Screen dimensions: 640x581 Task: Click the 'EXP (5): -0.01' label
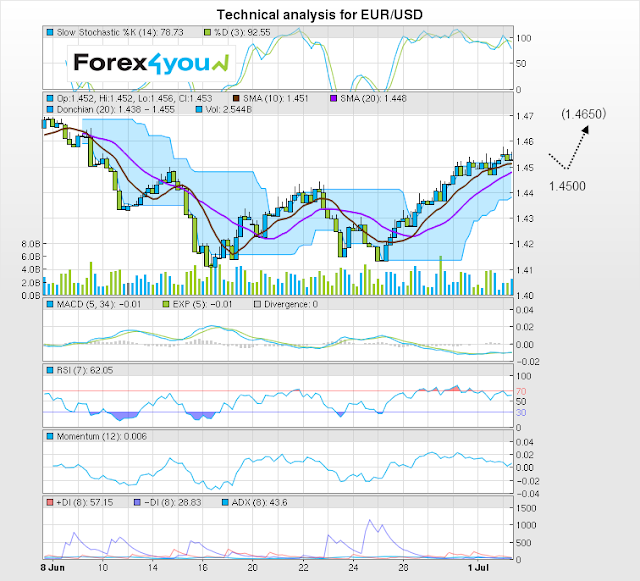click(x=202, y=305)
